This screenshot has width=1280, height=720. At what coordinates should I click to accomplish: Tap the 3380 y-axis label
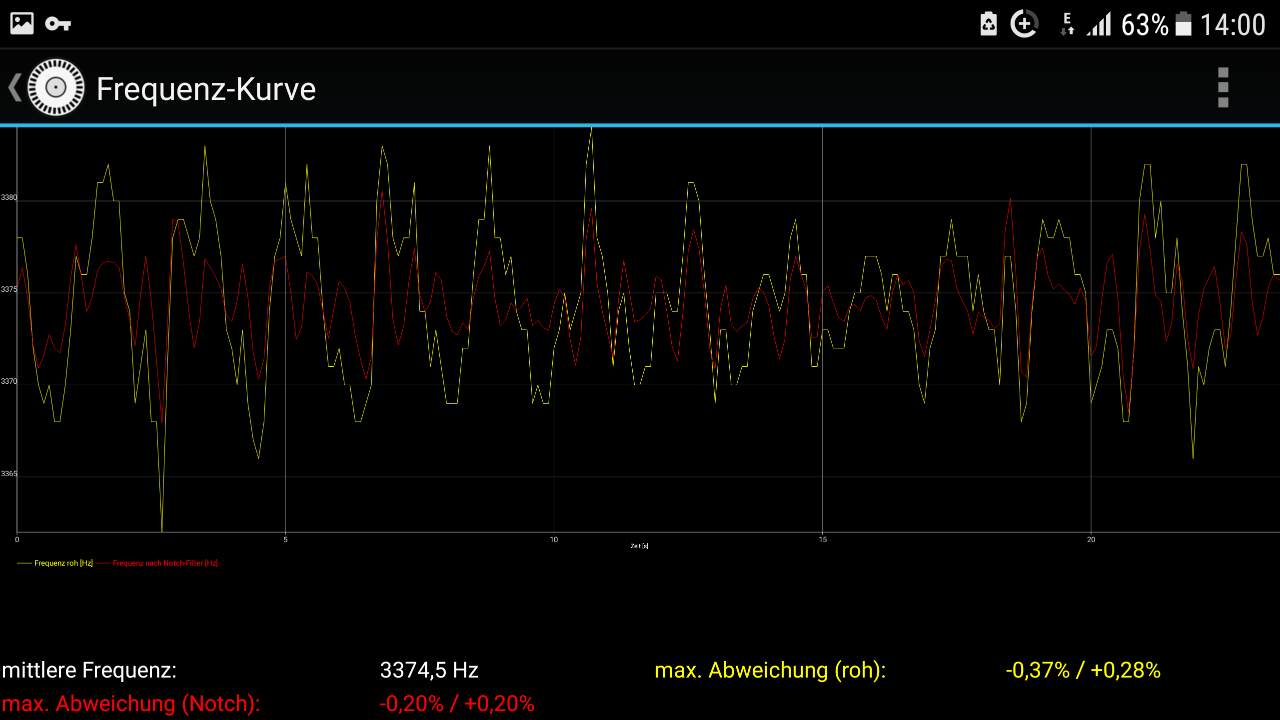point(9,198)
